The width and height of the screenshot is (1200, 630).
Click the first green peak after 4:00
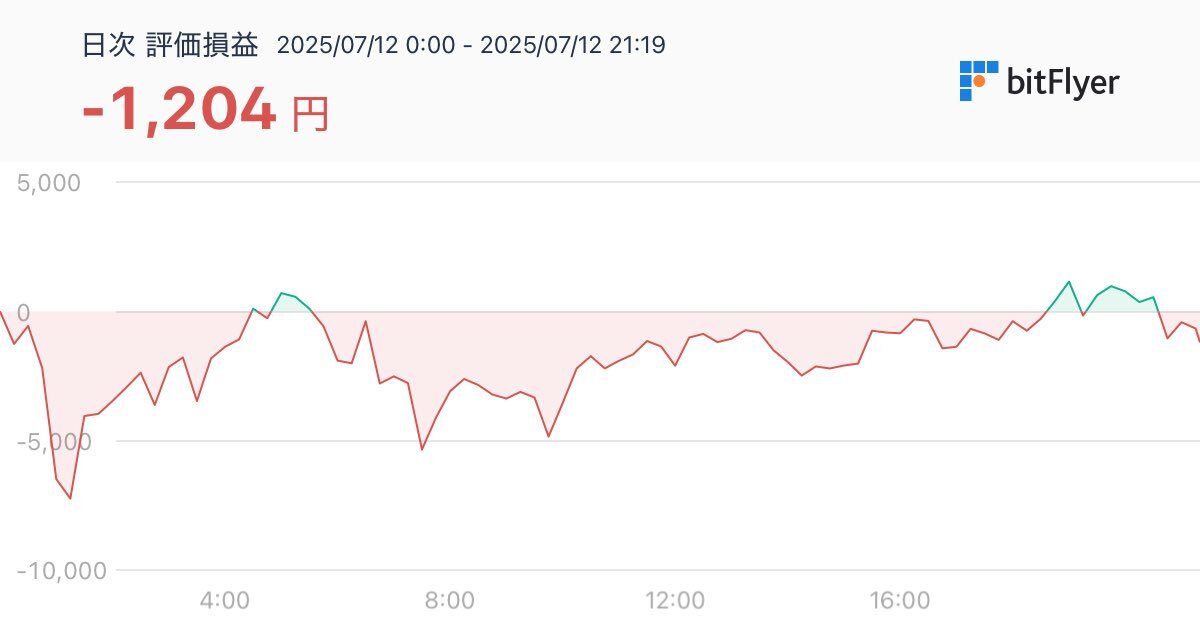pyautogui.click(x=282, y=293)
